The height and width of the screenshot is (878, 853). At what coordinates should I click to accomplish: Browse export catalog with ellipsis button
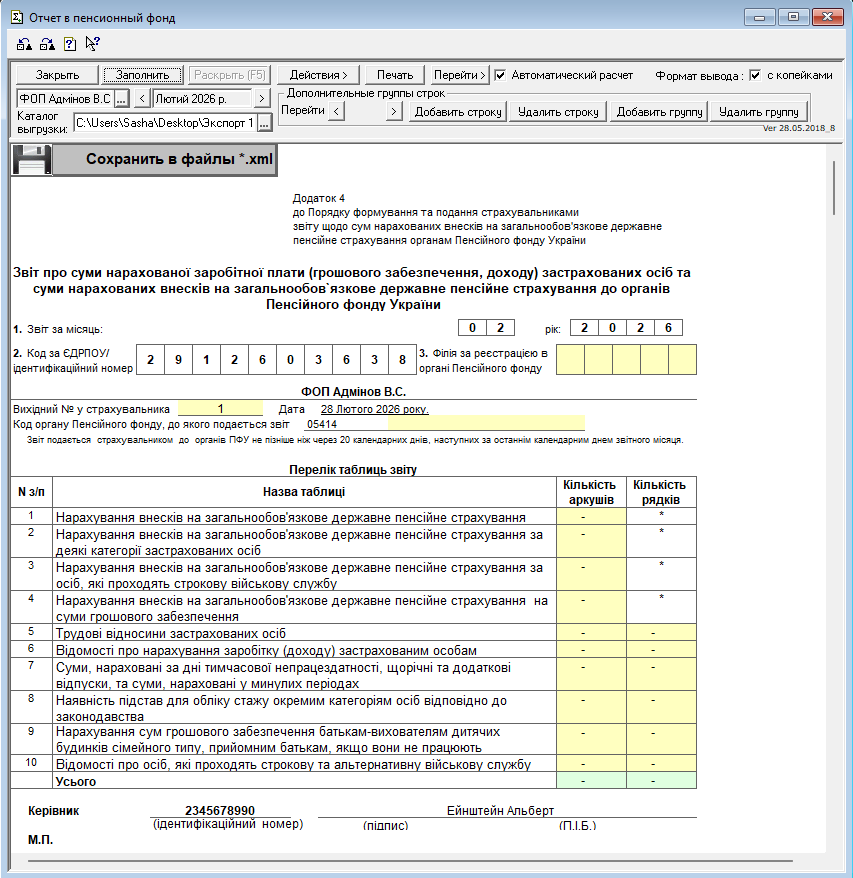(264, 123)
